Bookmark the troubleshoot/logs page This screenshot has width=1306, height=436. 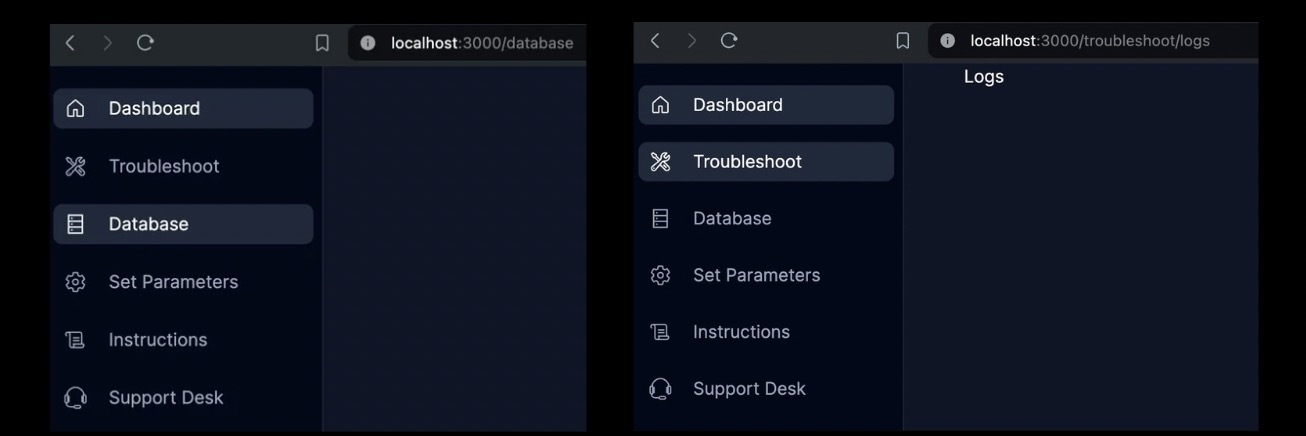(903, 41)
